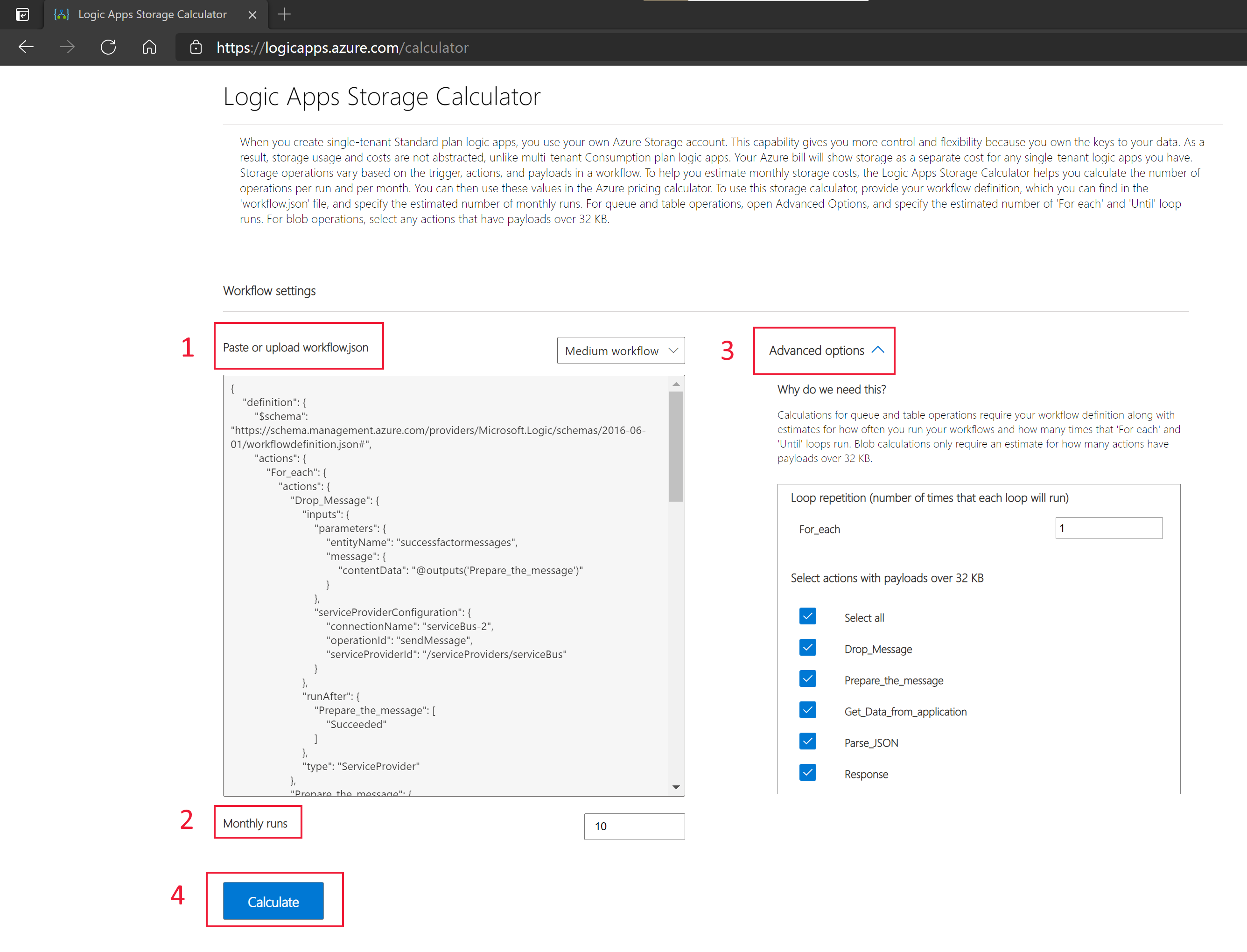Toggle the Drop_Message checkbox
This screenshot has width=1247, height=952.
[x=807, y=647]
